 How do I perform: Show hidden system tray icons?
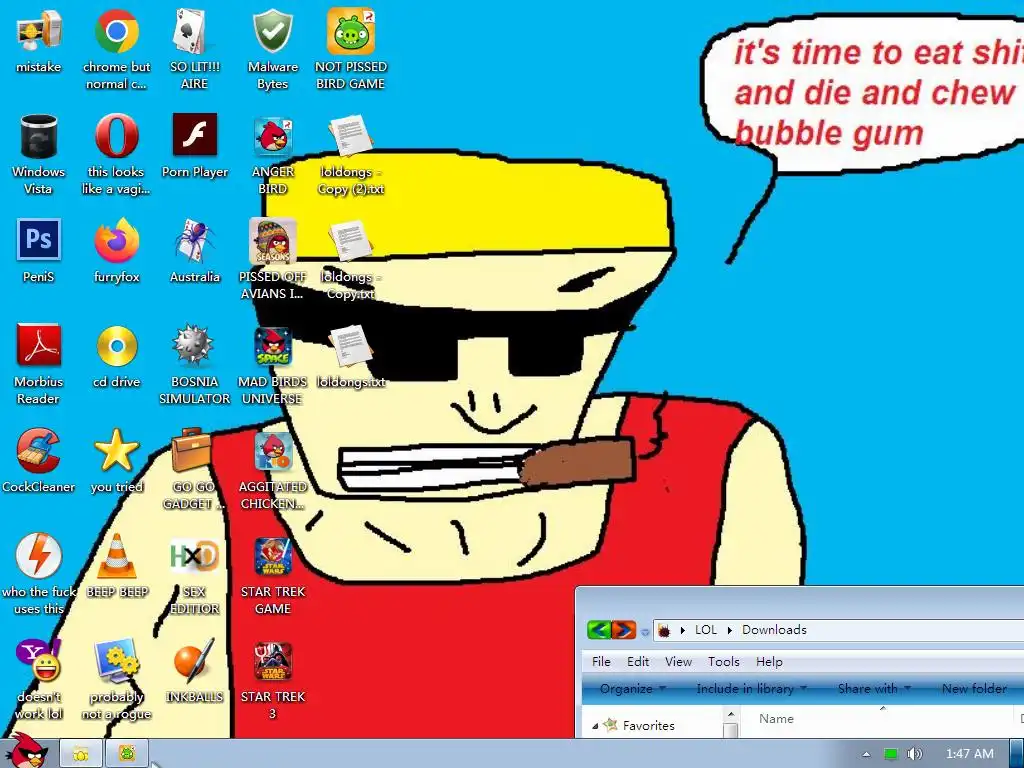coord(866,754)
